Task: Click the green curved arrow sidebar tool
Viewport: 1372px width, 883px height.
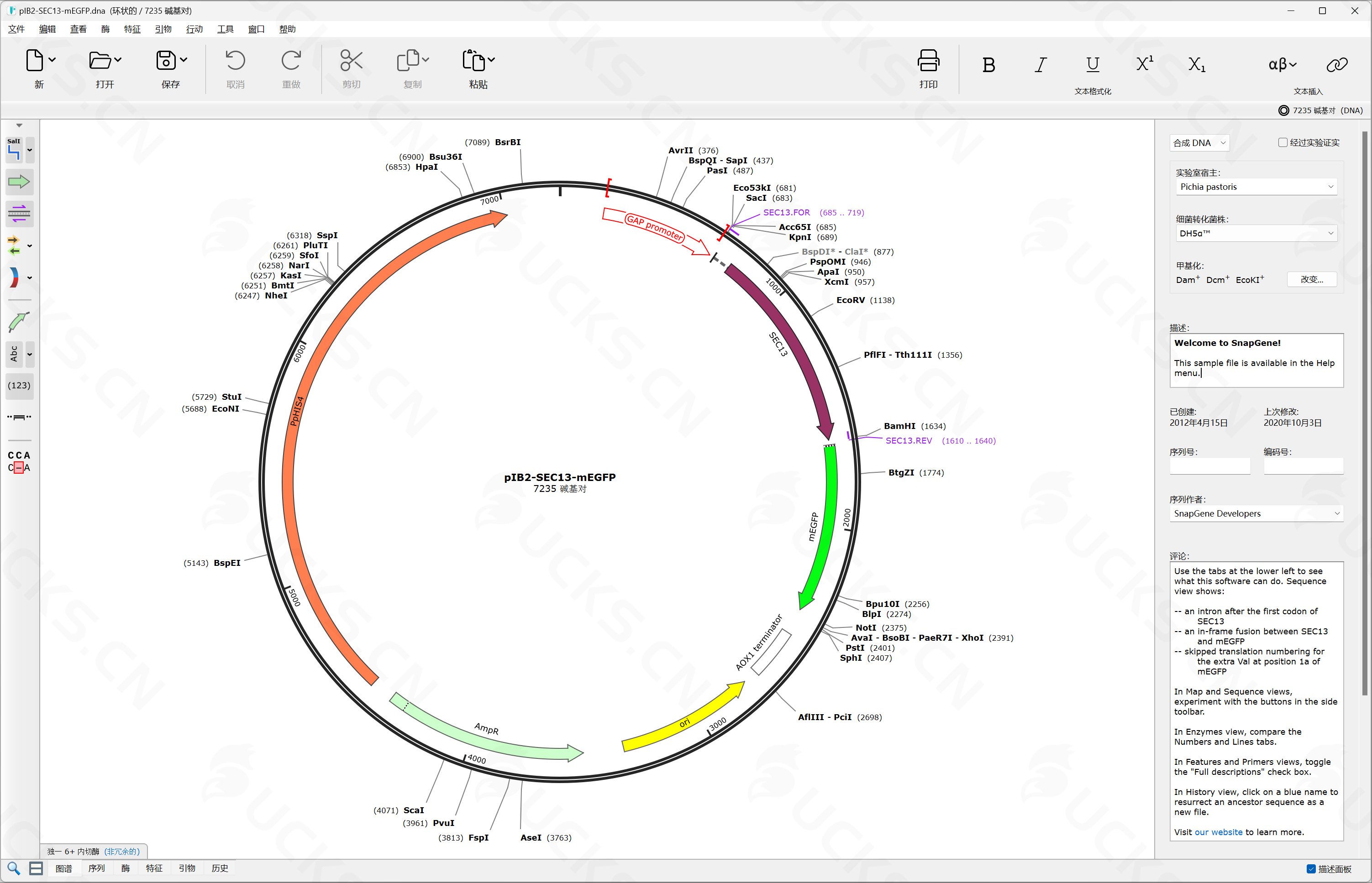Action: click(19, 322)
